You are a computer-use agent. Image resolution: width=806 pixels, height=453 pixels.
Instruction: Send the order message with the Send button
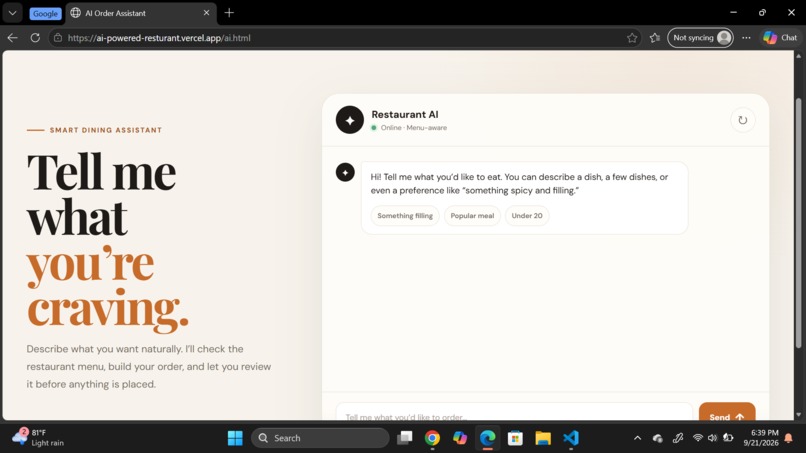point(727,413)
